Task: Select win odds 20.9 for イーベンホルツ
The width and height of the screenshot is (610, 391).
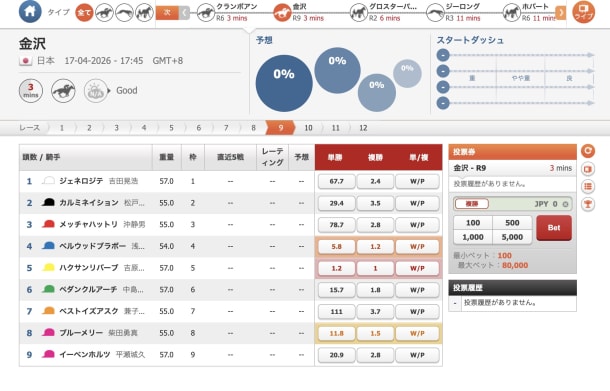Action: [x=337, y=355]
